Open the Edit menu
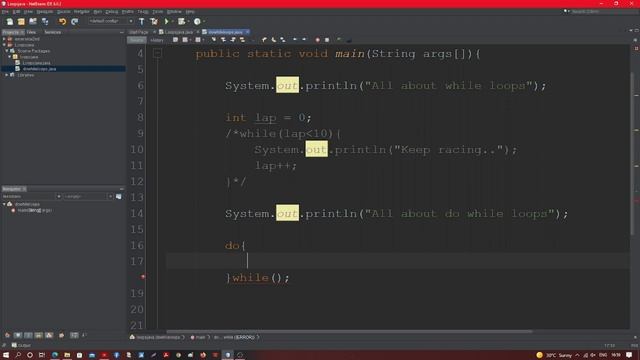The width and height of the screenshot is (640, 360). point(16,11)
